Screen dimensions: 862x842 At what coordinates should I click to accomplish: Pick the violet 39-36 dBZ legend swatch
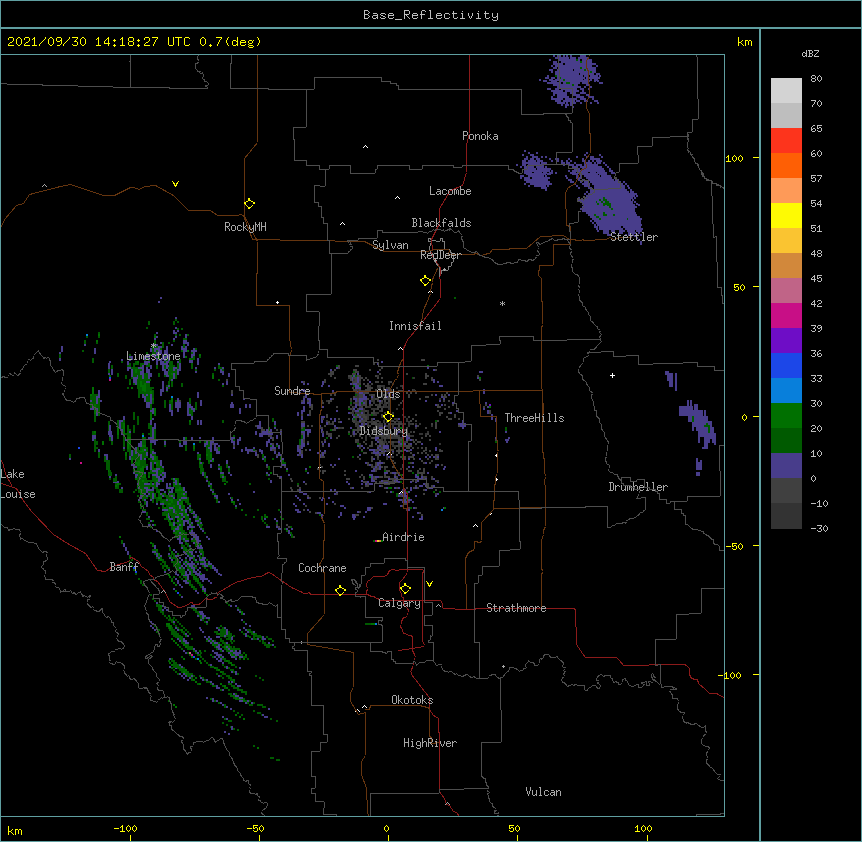(x=786, y=341)
